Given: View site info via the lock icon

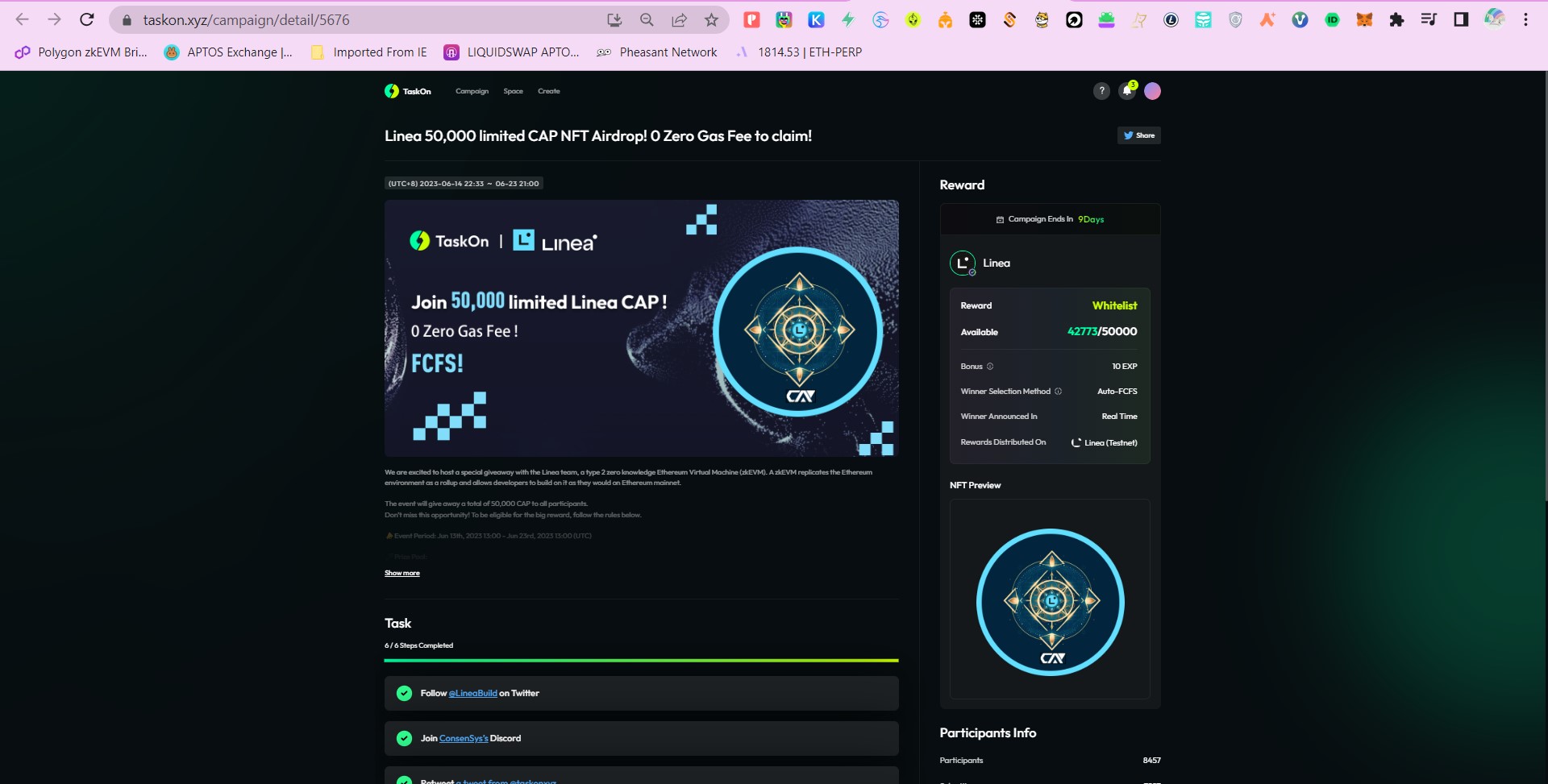Looking at the screenshot, I should (126, 20).
